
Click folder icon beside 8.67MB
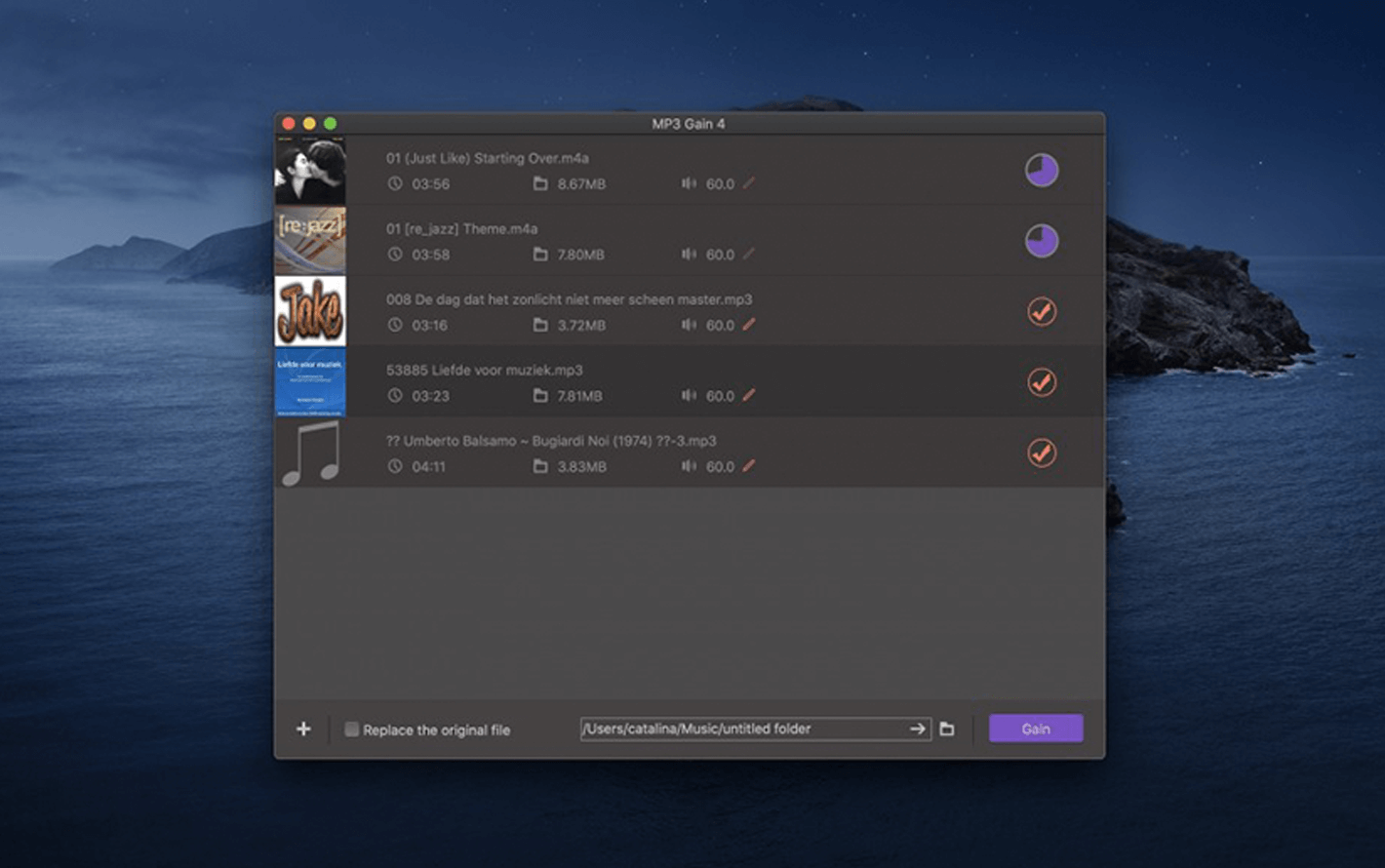tap(540, 183)
